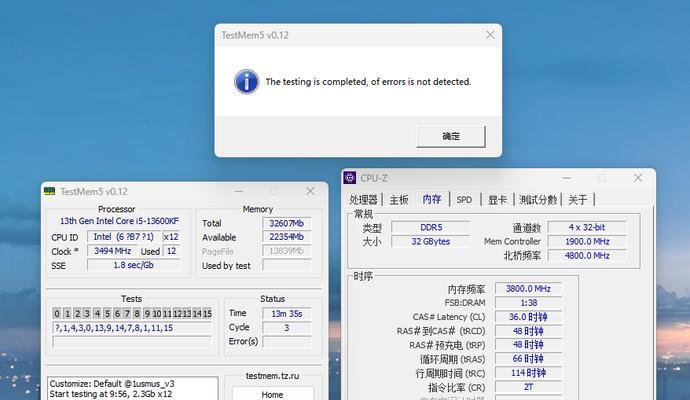Switch to 主板 tab in CPU-Z
The width and height of the screenshot is (690, 400).
[x=399, y=200]
